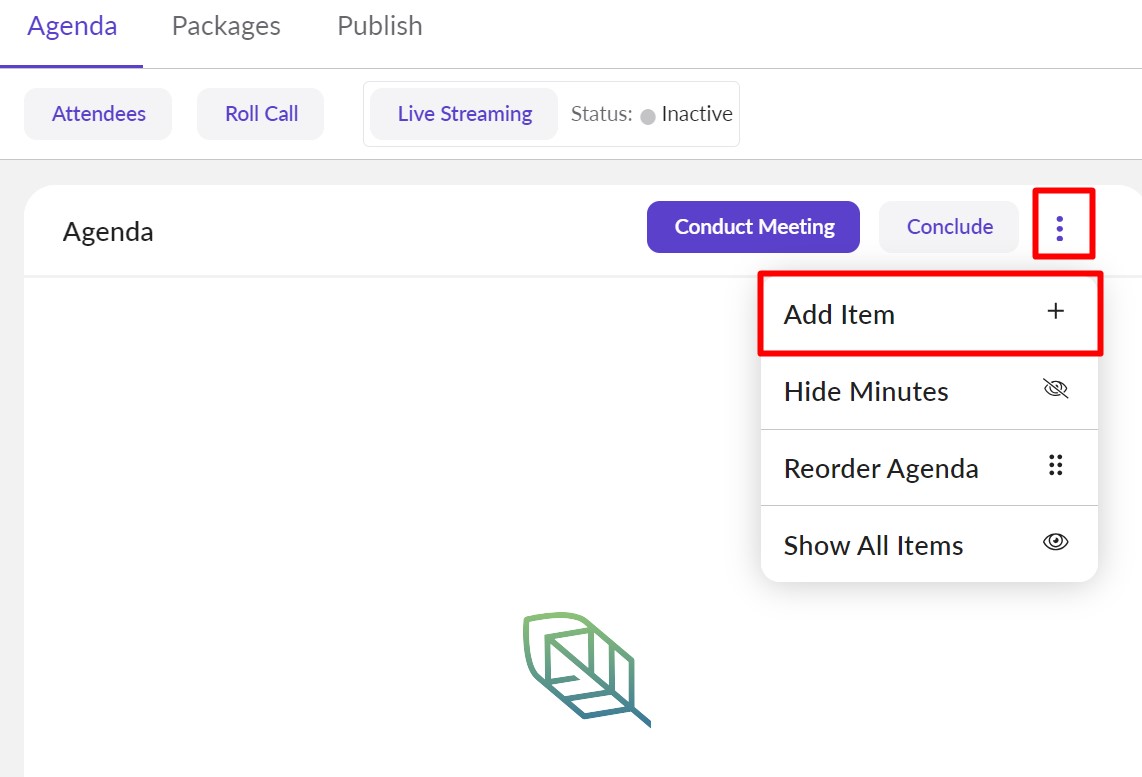Image resolution: width=1142 pixels, height=777 pixels.
Task: Click the plus icon beside Add Item
Action: (x=1055, y=312)
